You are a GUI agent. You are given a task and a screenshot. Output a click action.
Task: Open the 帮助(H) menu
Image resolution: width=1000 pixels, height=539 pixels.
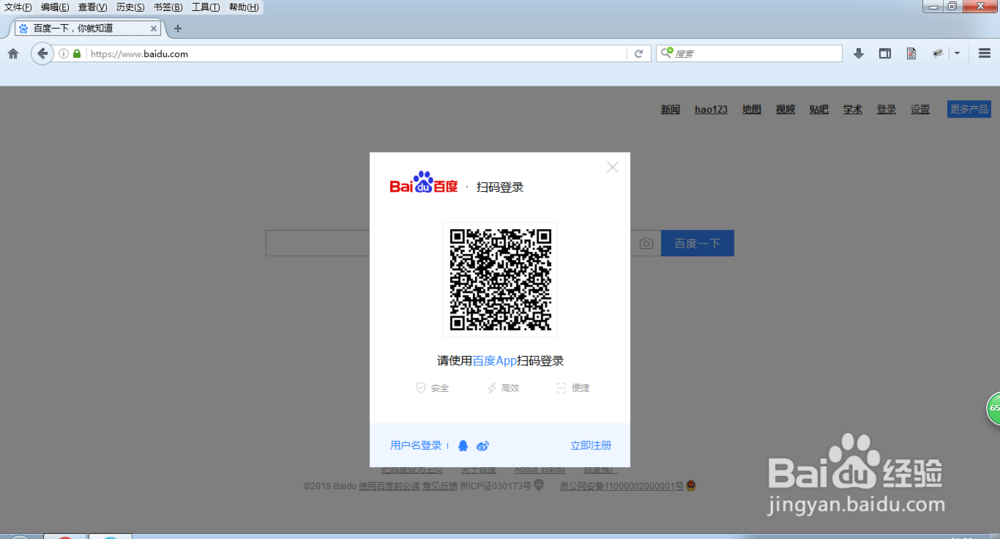click(x=244, y=7)
